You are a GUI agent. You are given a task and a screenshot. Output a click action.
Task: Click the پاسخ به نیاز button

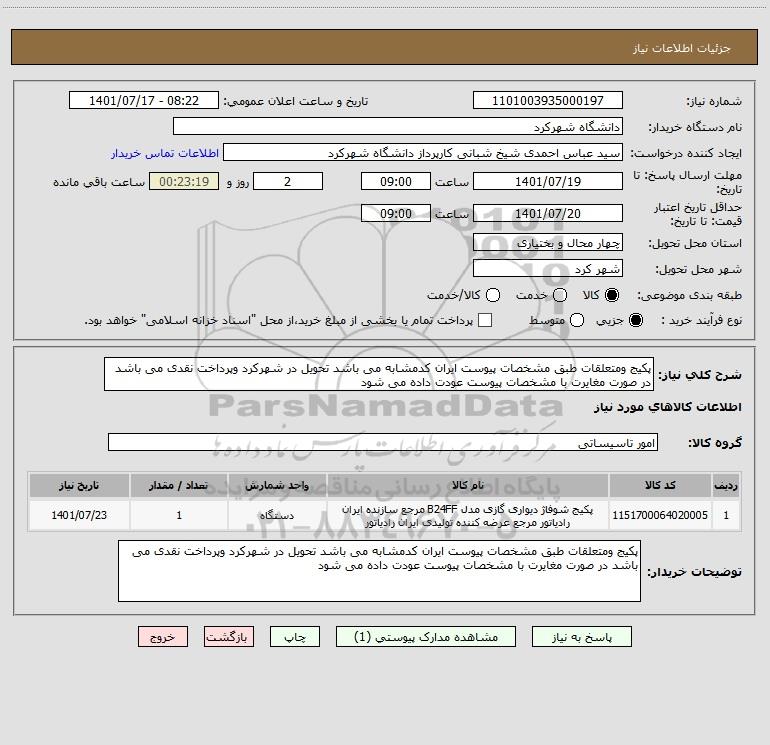click(x=581, y=636)
